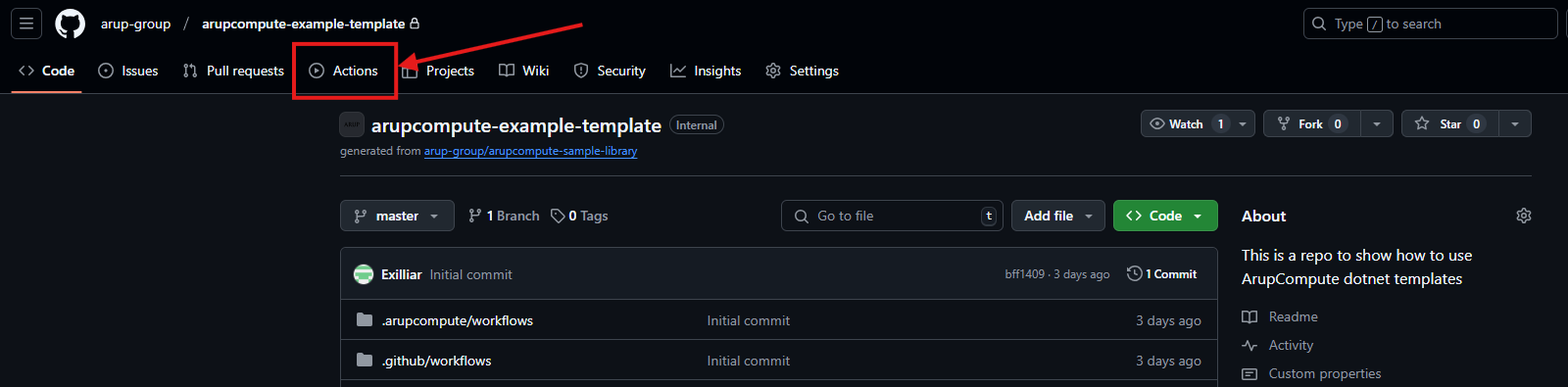
Task: Open the green Code clone dropdown
Action: pyautogui.click(x=1165, y=216)
